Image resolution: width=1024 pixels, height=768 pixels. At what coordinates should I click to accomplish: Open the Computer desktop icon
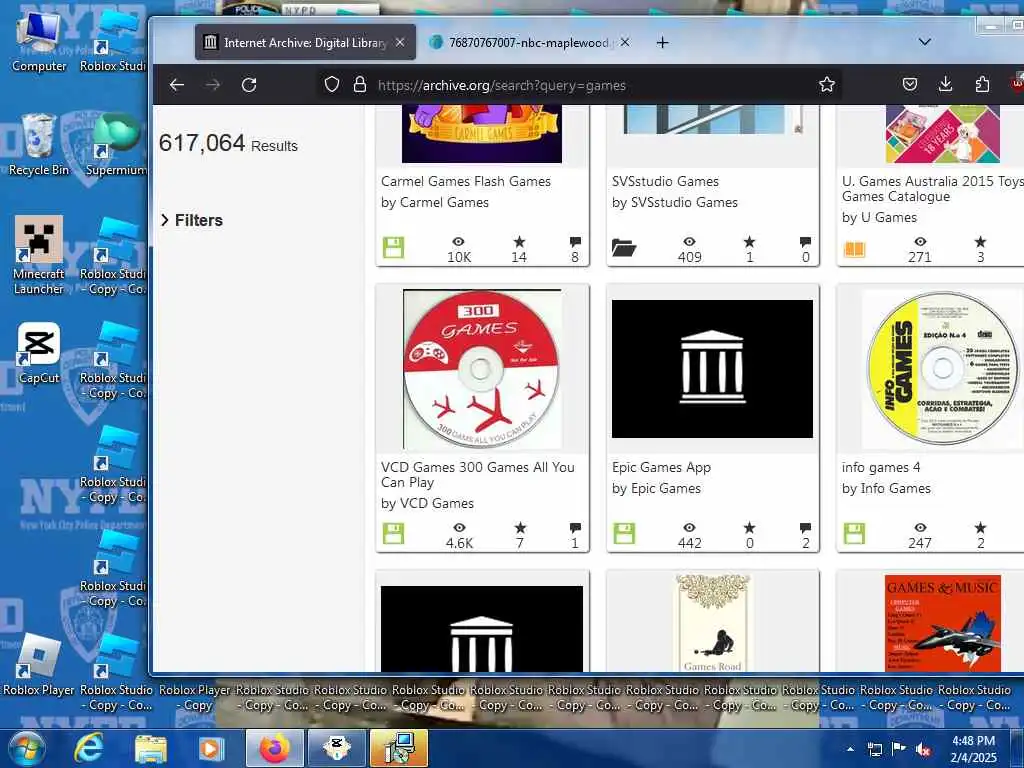pos(39,41)
